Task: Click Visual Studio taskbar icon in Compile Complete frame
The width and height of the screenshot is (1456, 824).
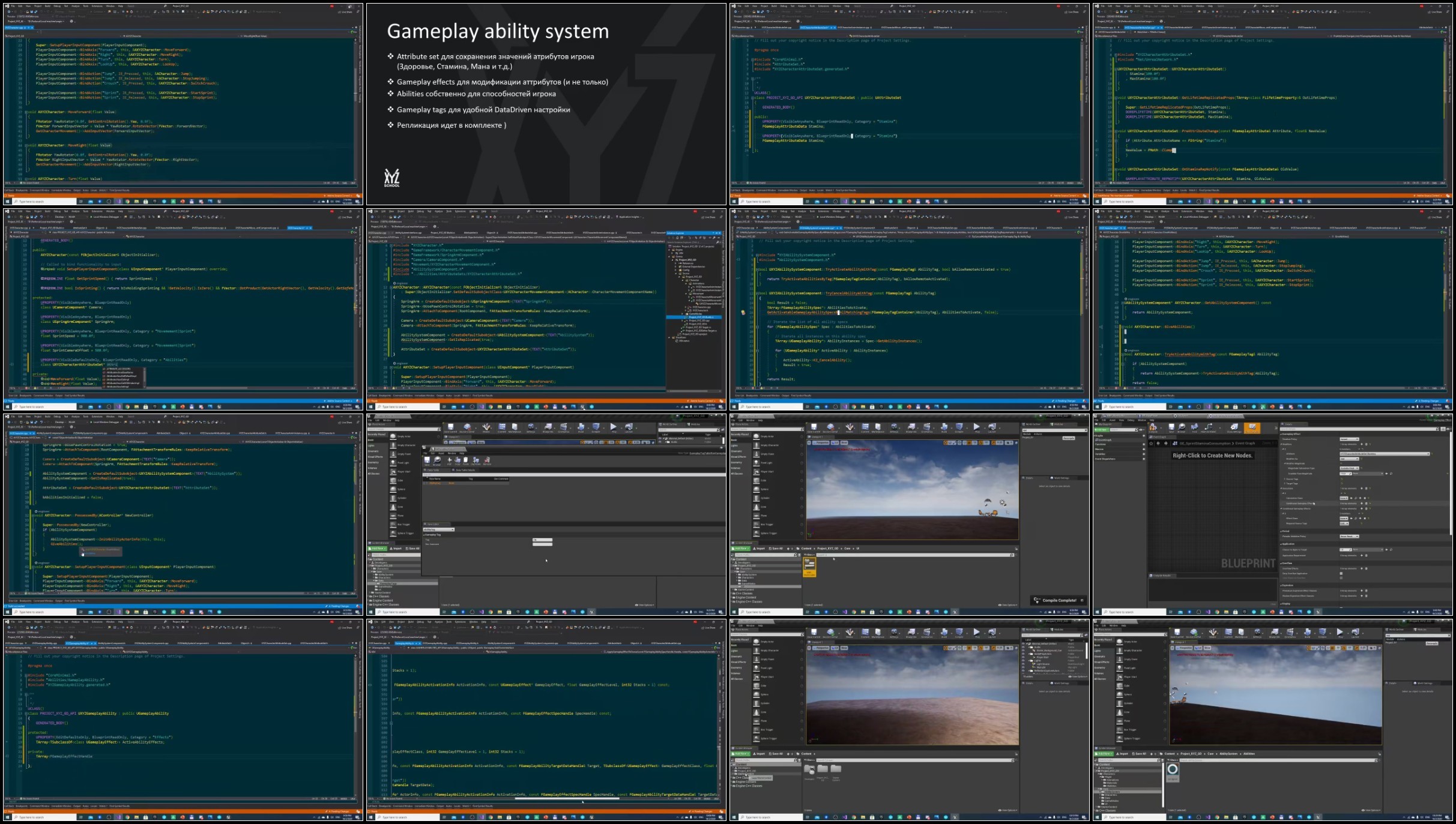Action: coord(845,612)
